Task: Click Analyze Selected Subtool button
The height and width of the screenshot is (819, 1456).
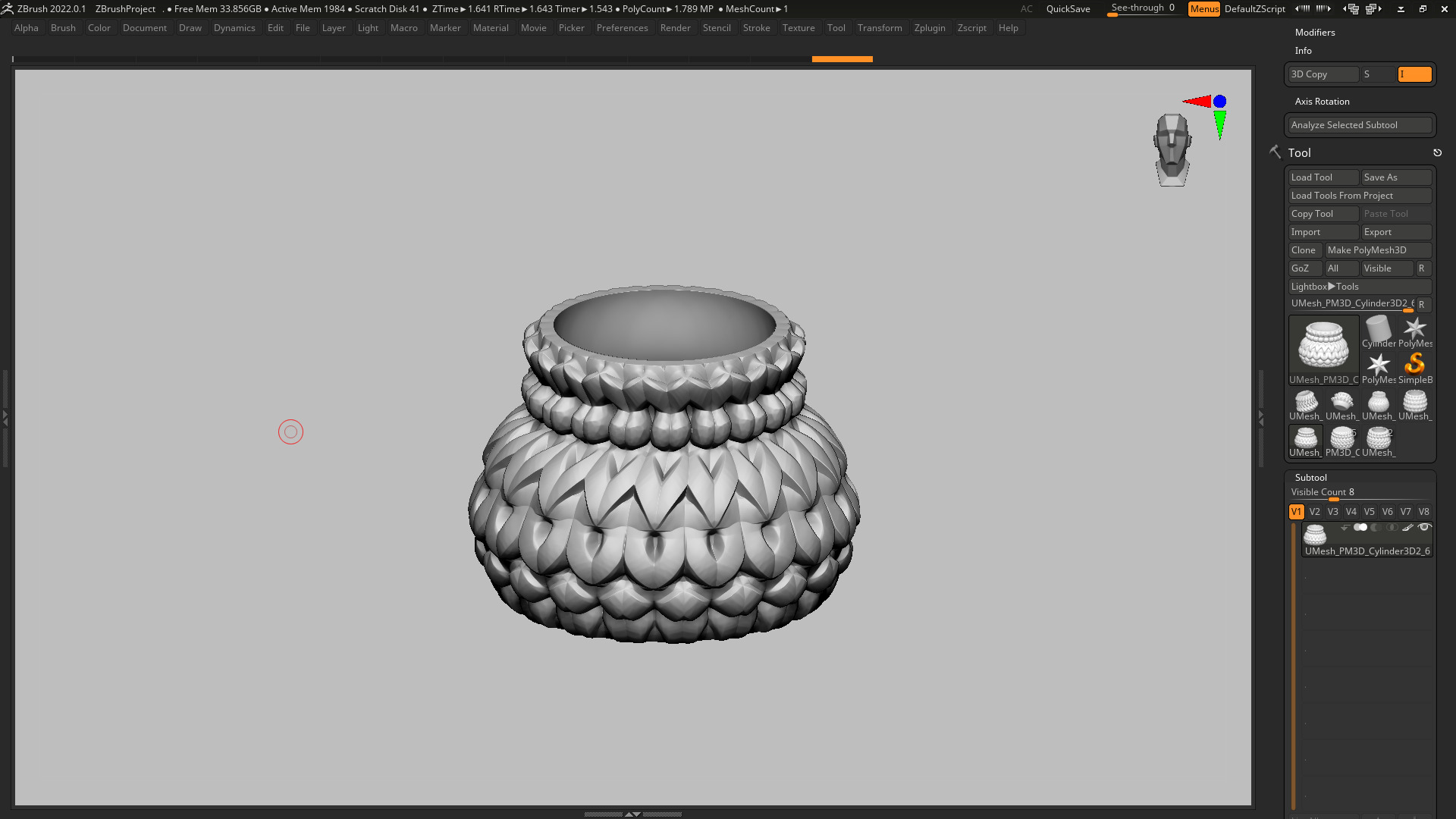Action: pos(1360,125)
